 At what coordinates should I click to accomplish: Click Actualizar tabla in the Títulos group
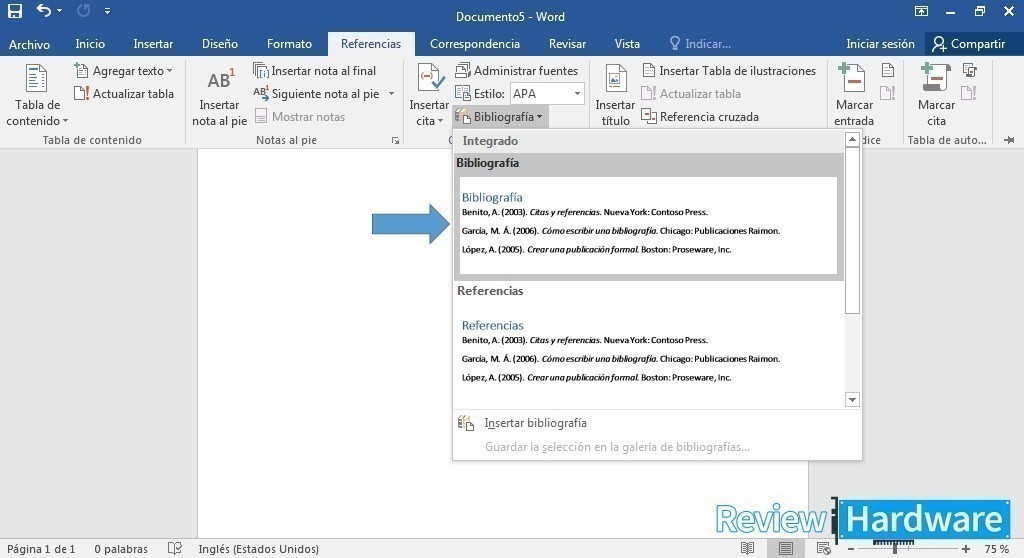pos(691,93)
